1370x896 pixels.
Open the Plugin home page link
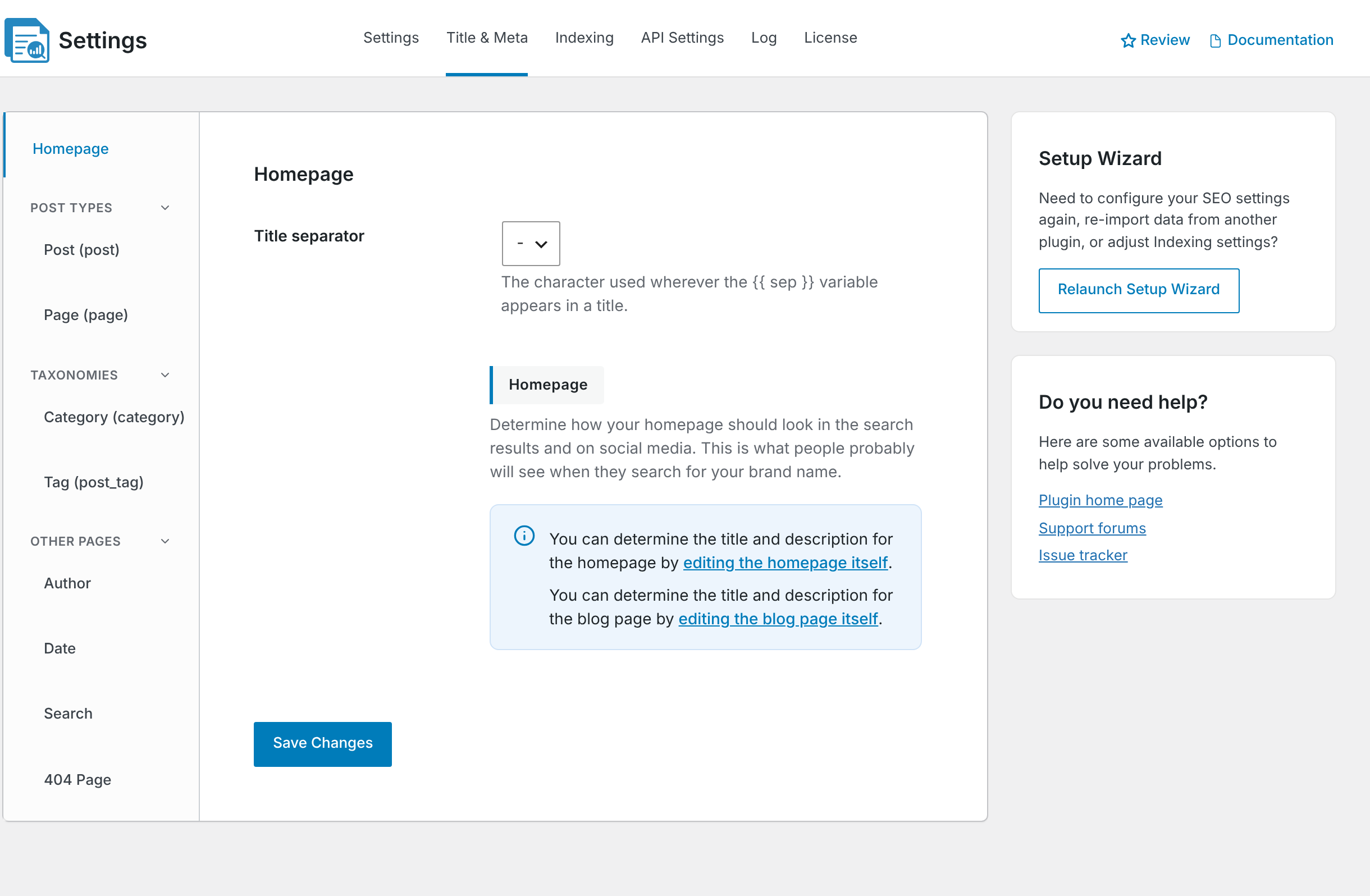click(x=1100, y=500)
